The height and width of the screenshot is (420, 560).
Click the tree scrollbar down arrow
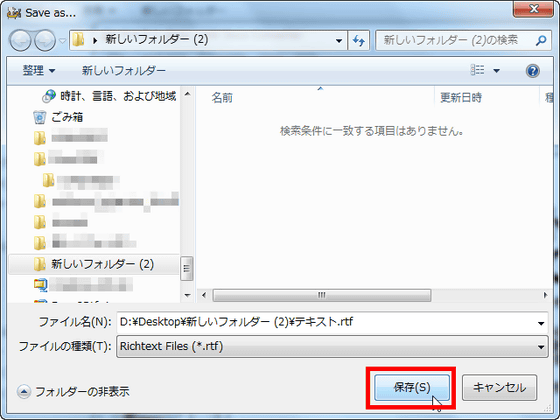tap(187, 295)
